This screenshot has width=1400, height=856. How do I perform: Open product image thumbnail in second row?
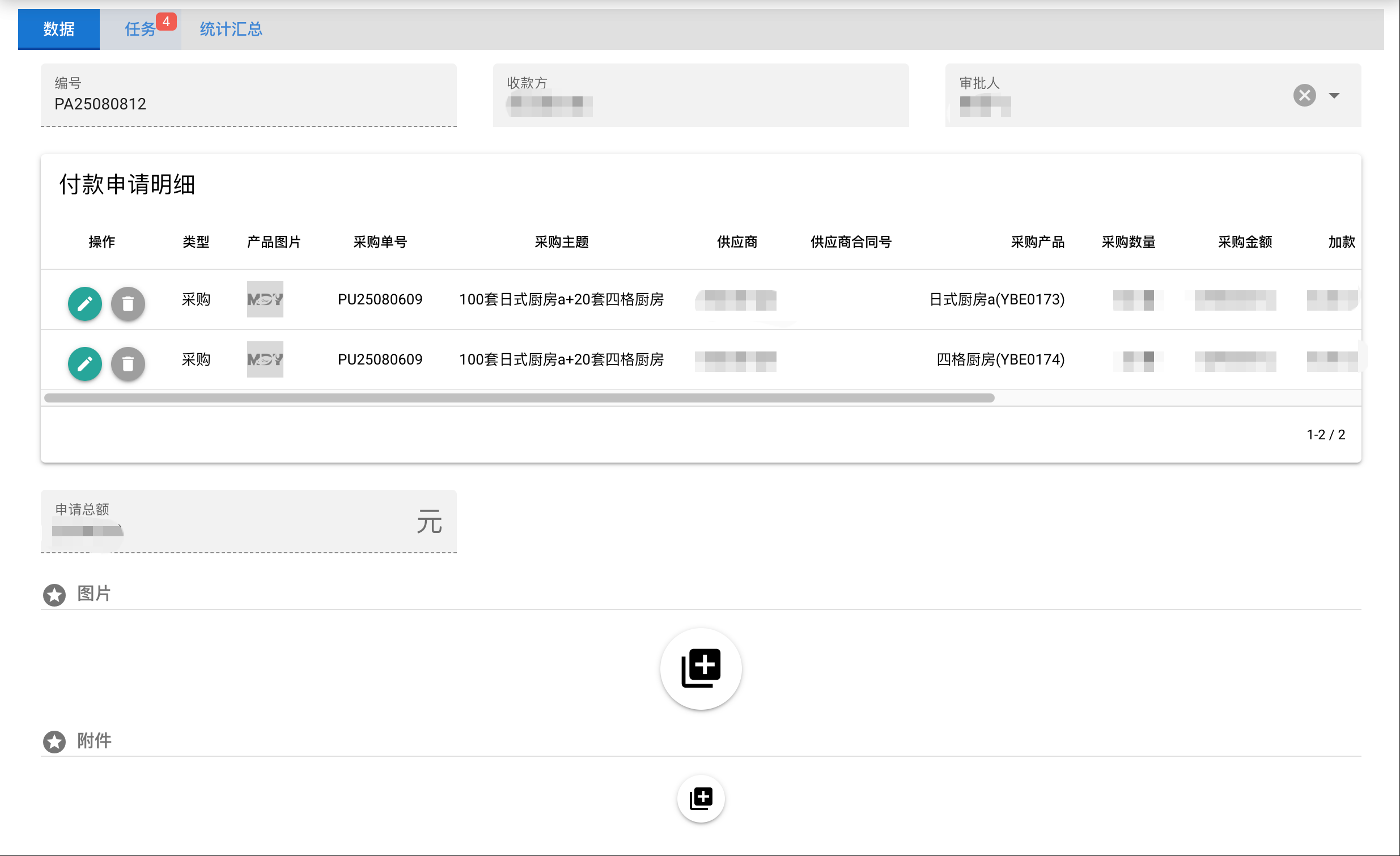265,359
